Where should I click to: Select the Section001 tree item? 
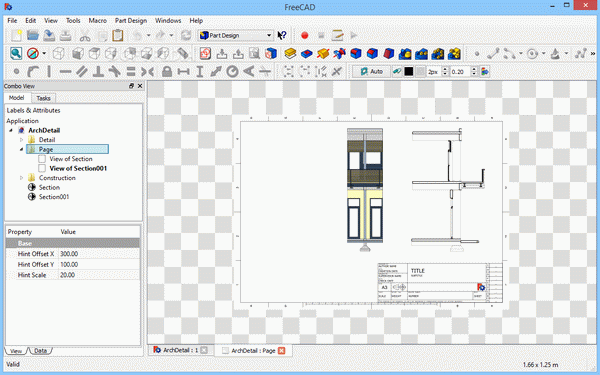pos(54,197)
